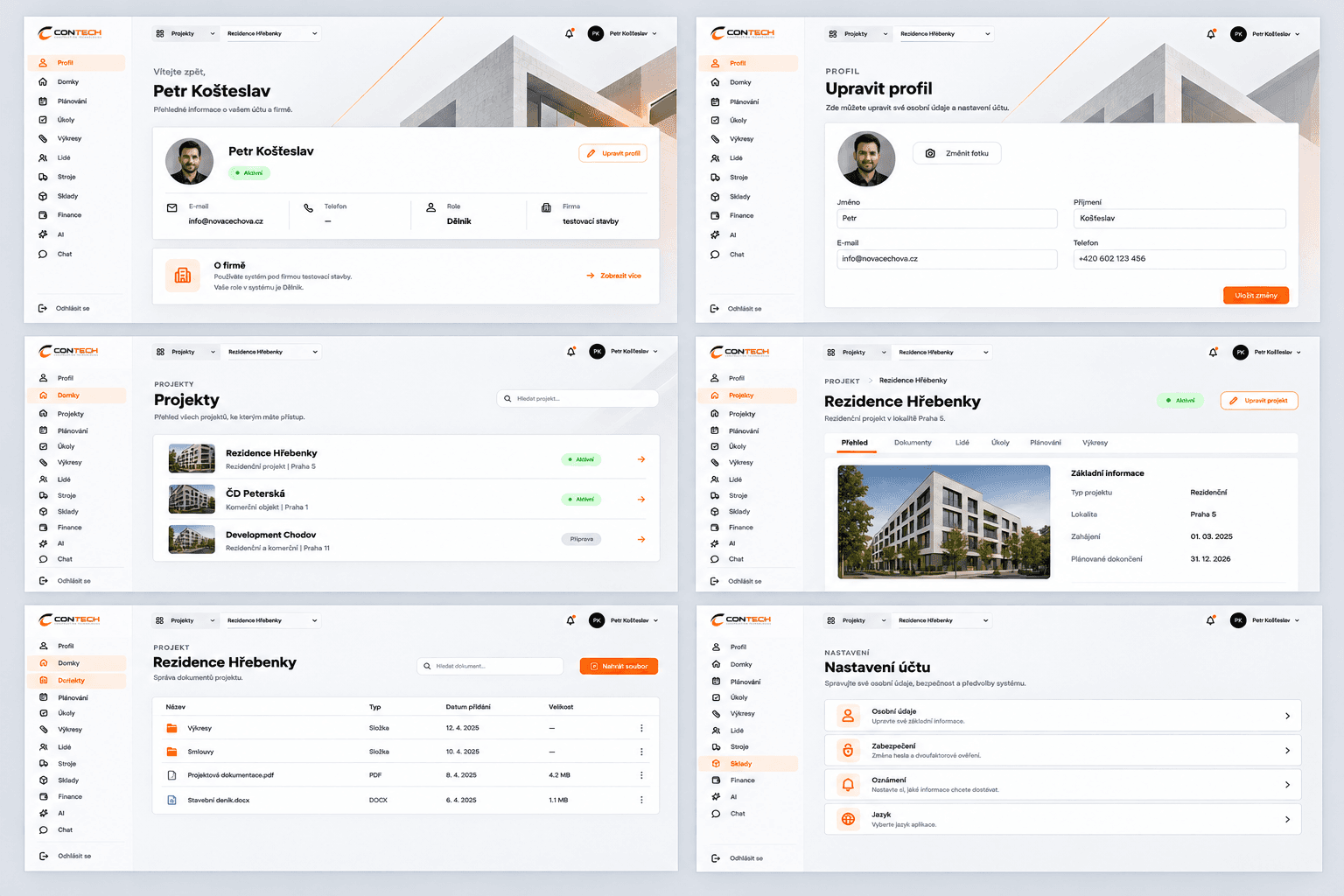Click the Smlouvy folder name in the documents table
Screen dimensions: 1344x896
tap(200, 752)
